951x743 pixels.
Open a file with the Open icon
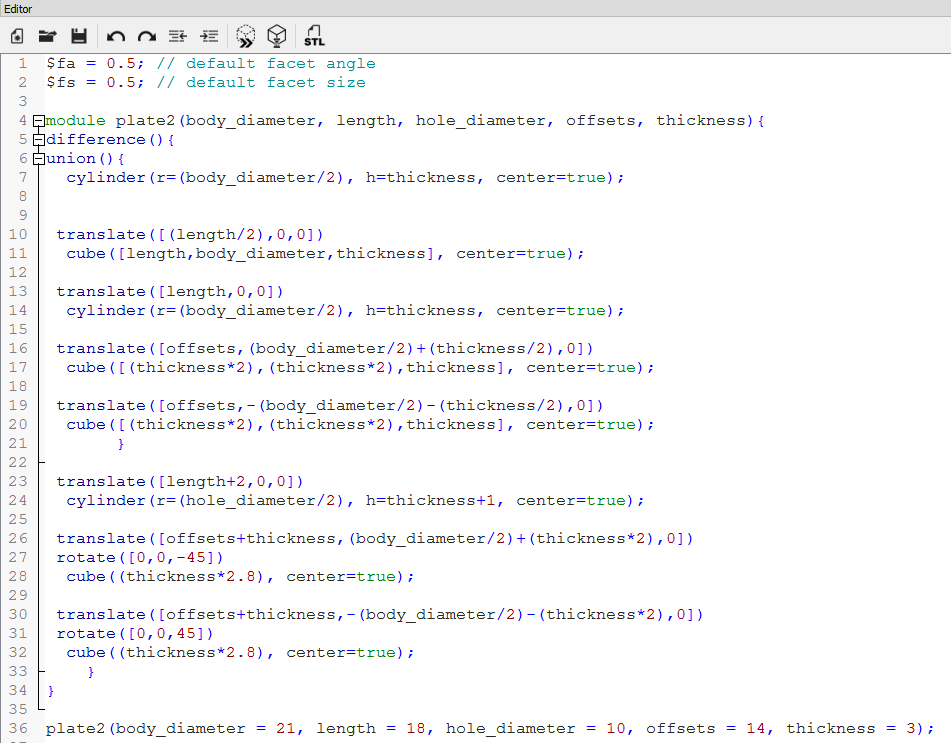tap(47, 36)
